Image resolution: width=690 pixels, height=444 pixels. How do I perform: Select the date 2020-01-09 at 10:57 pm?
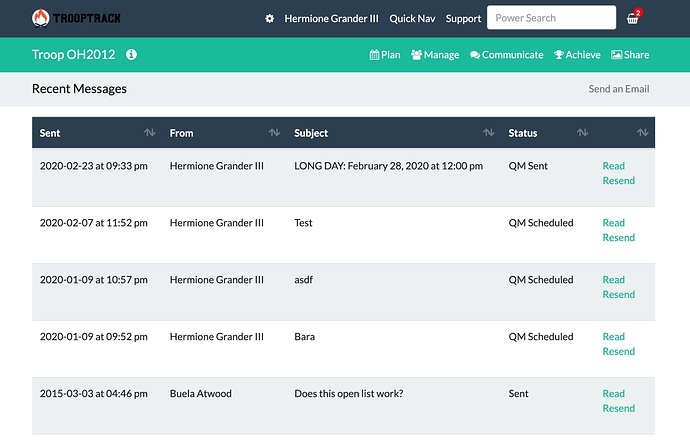pos(94,279)
